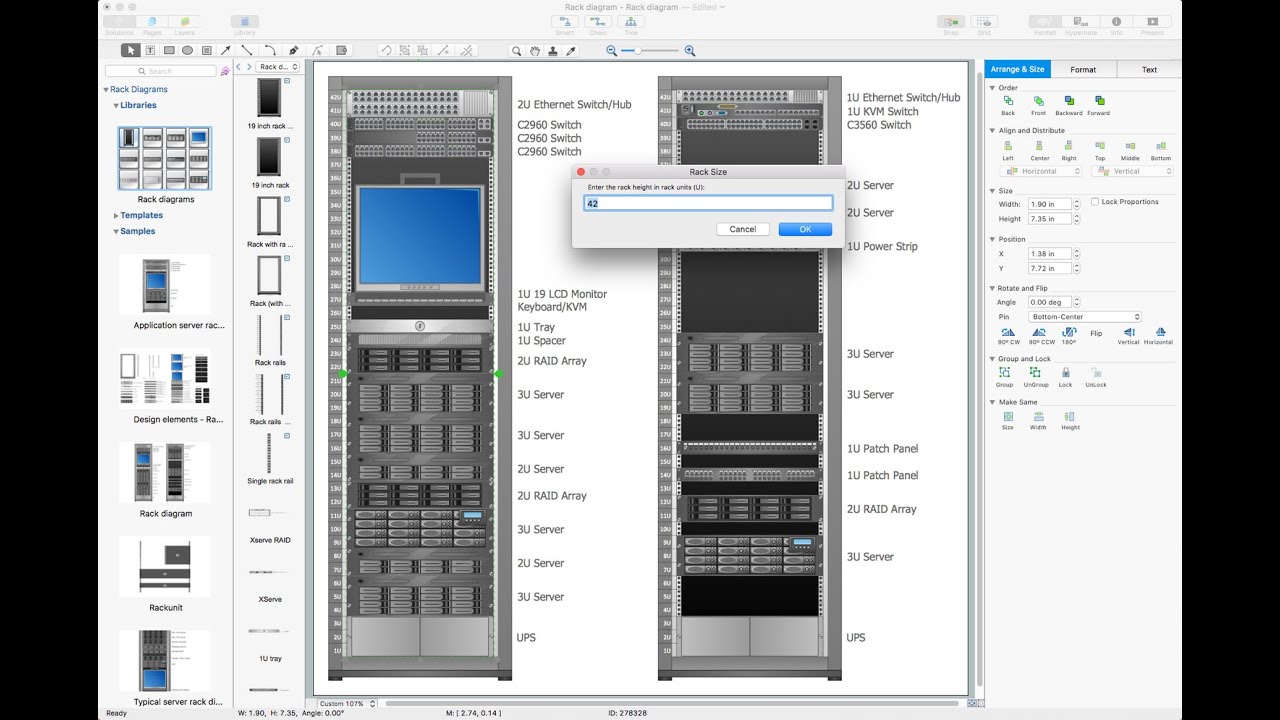The height and width of the screenshot is (720, 1280).
Task: Click the zoom in magnifier icon
Action: point(690,51)
